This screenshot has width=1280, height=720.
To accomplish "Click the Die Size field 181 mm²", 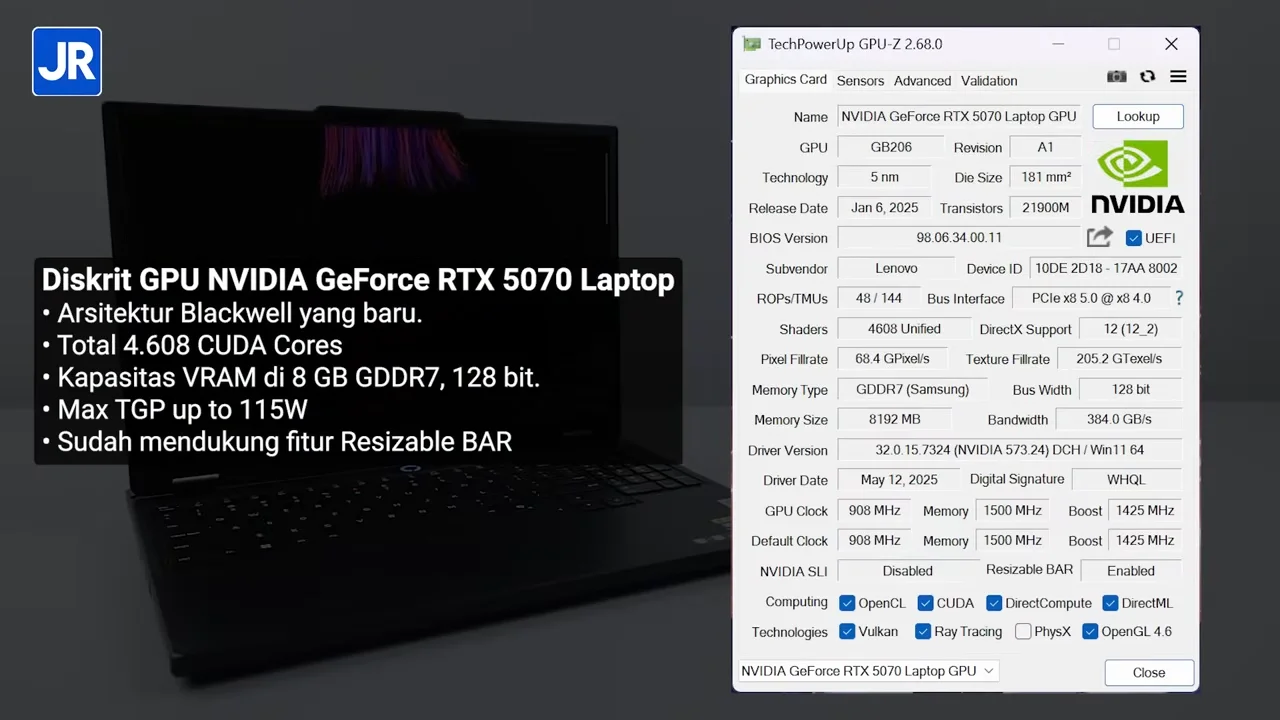I will click(x=1046, y=177).
